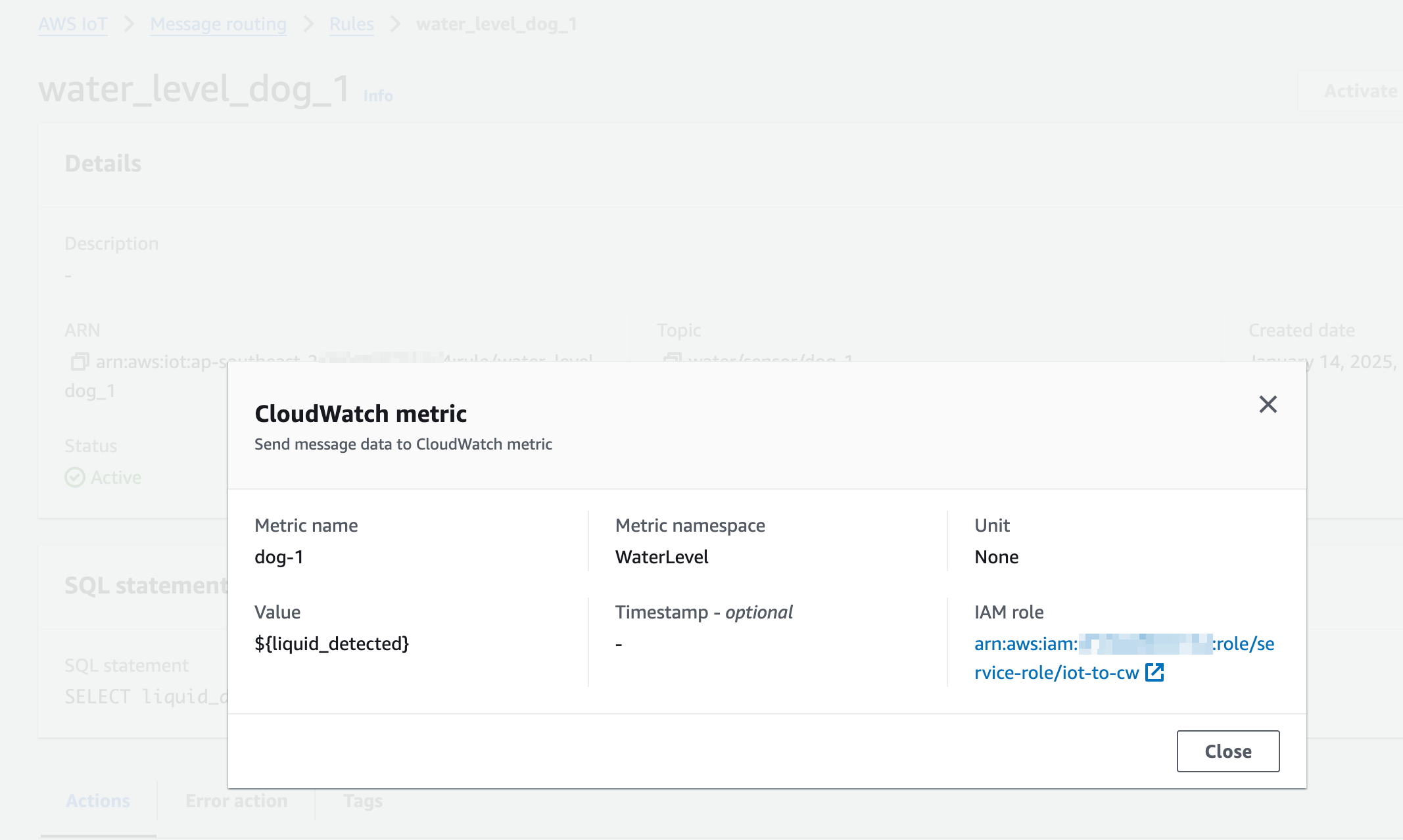Click breadcrumb chevron after AWS IoT
This screenshot has height=840, width=1403.
(x=129, y=24)
